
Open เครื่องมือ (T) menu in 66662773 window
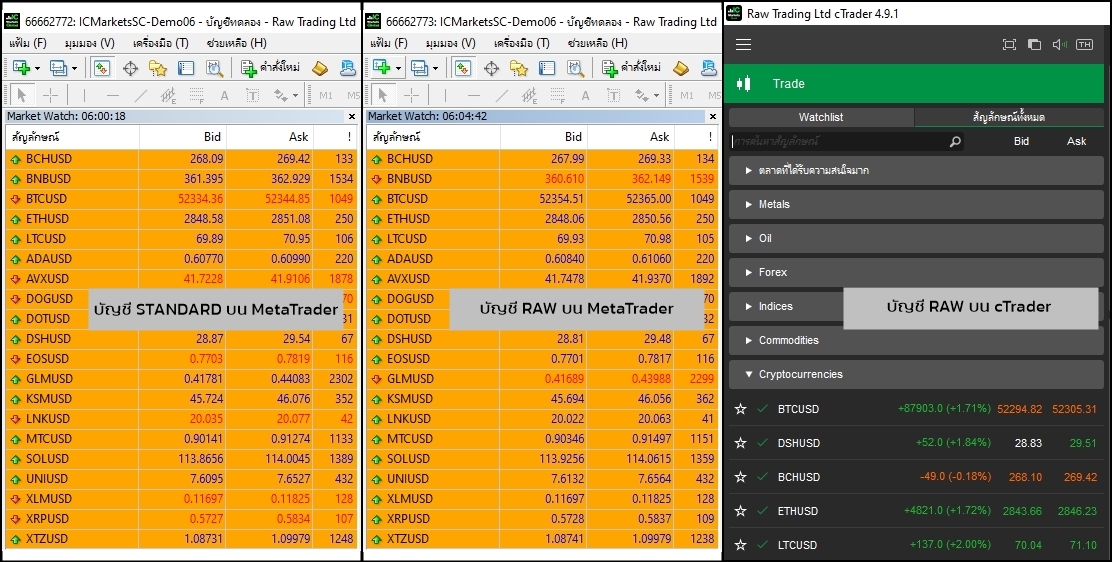coord(521,43)
